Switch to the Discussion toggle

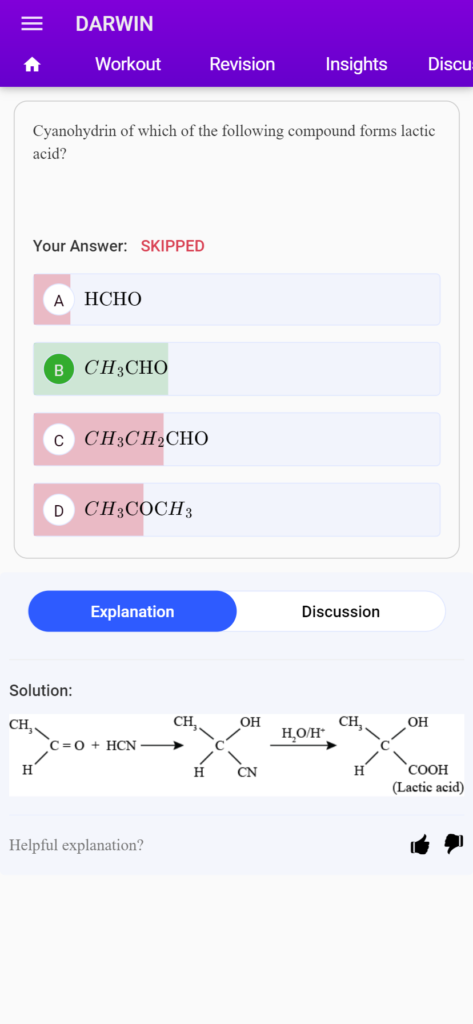pos(340,611)
